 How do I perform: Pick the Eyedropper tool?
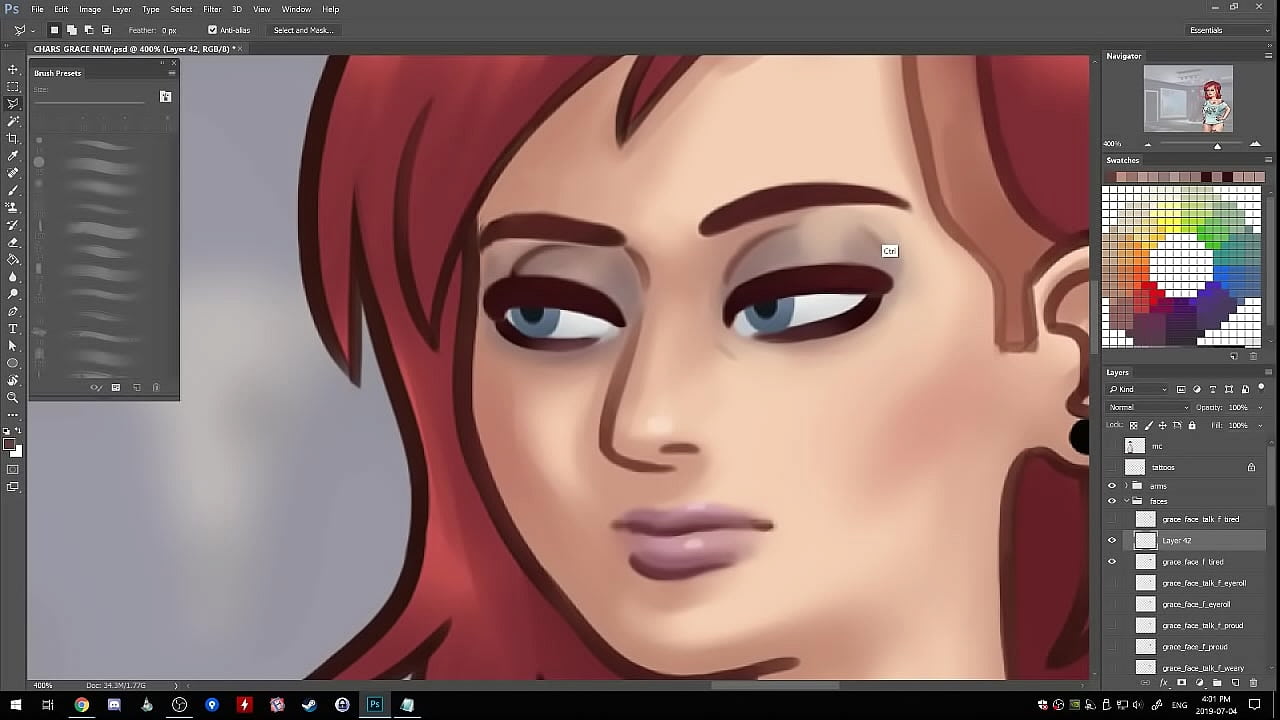coord(13,156)
